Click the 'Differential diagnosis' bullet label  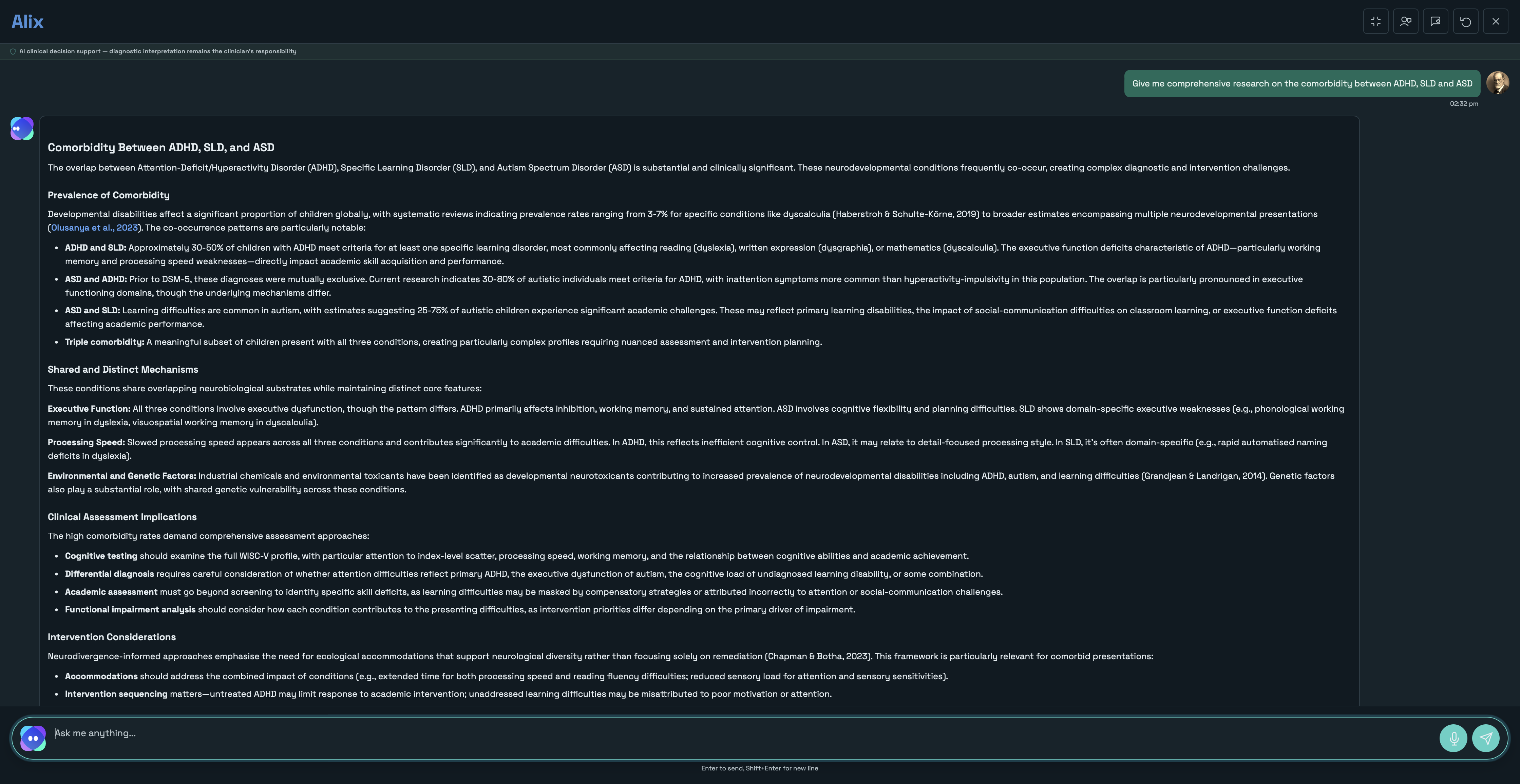(109, 574)
